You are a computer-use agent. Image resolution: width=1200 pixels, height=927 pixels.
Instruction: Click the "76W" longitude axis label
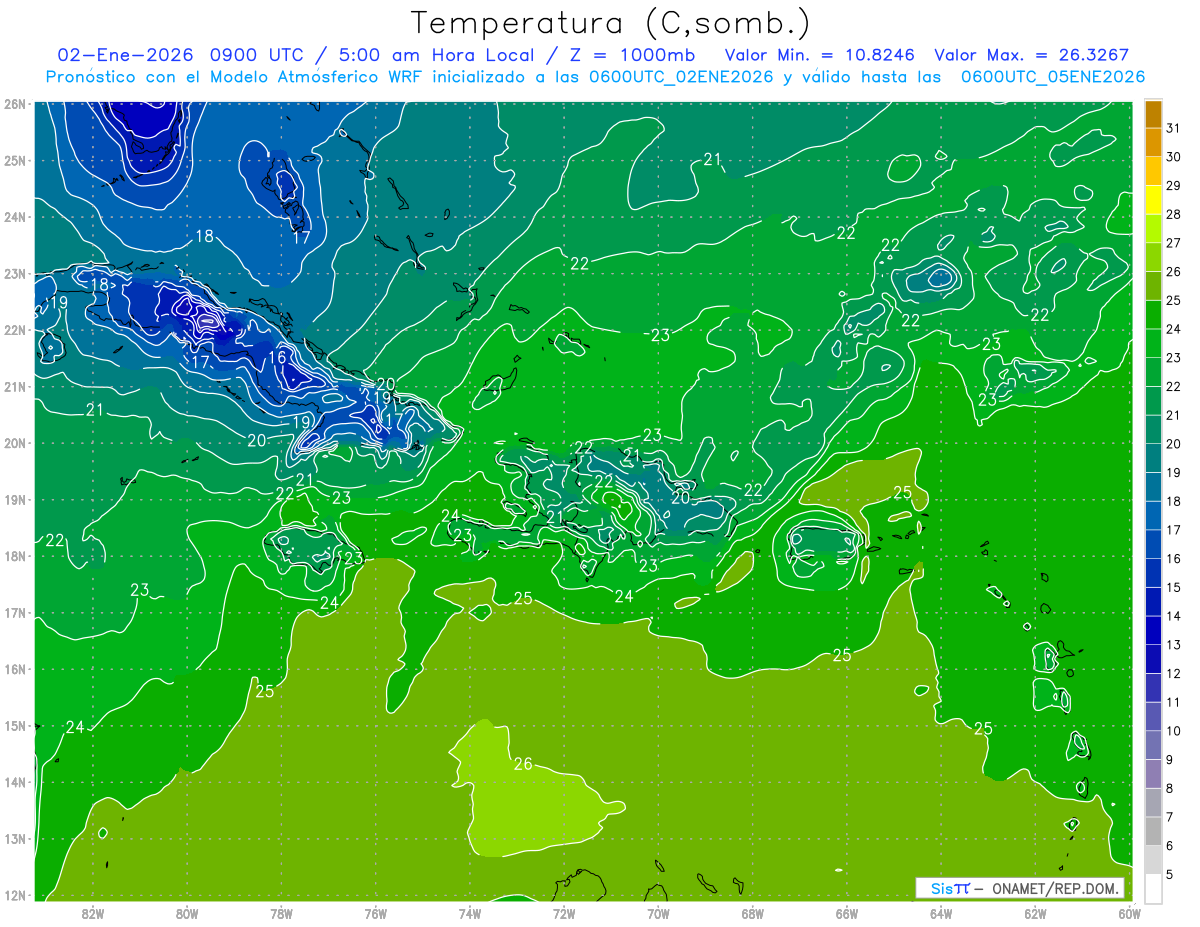[375, 913]
